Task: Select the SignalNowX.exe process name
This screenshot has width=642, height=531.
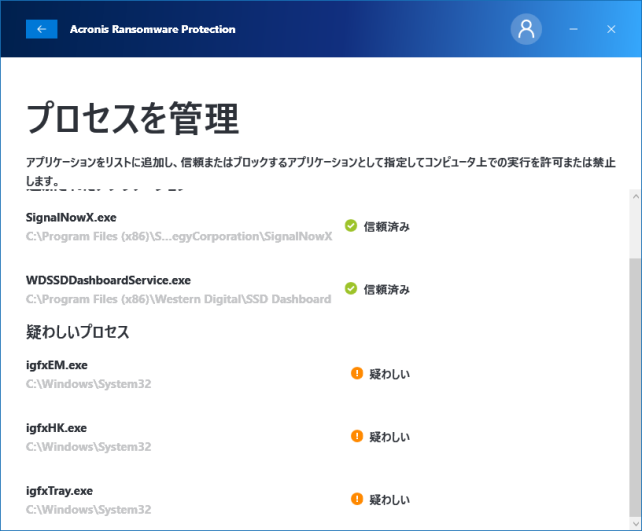Action: click(71, 217)
